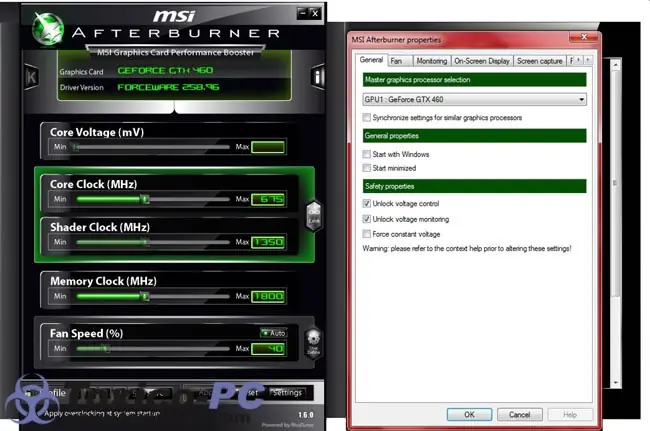Image resolution: width=650 pixels, height=431 pixels.
Task: Adjust the Core Clock slider handle
Action: [x=145, y=199]
